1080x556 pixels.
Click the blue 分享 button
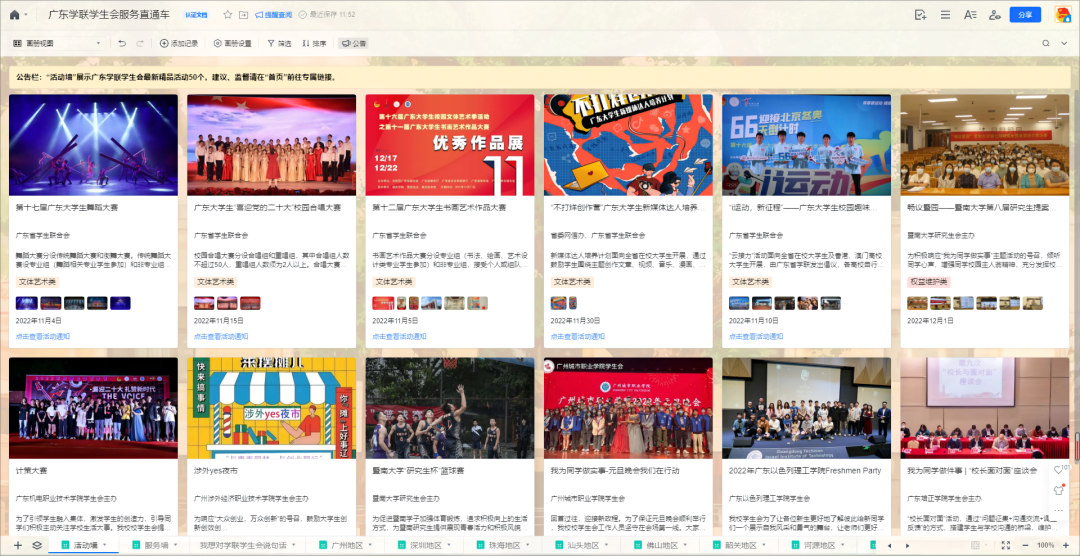(1025, 14)
